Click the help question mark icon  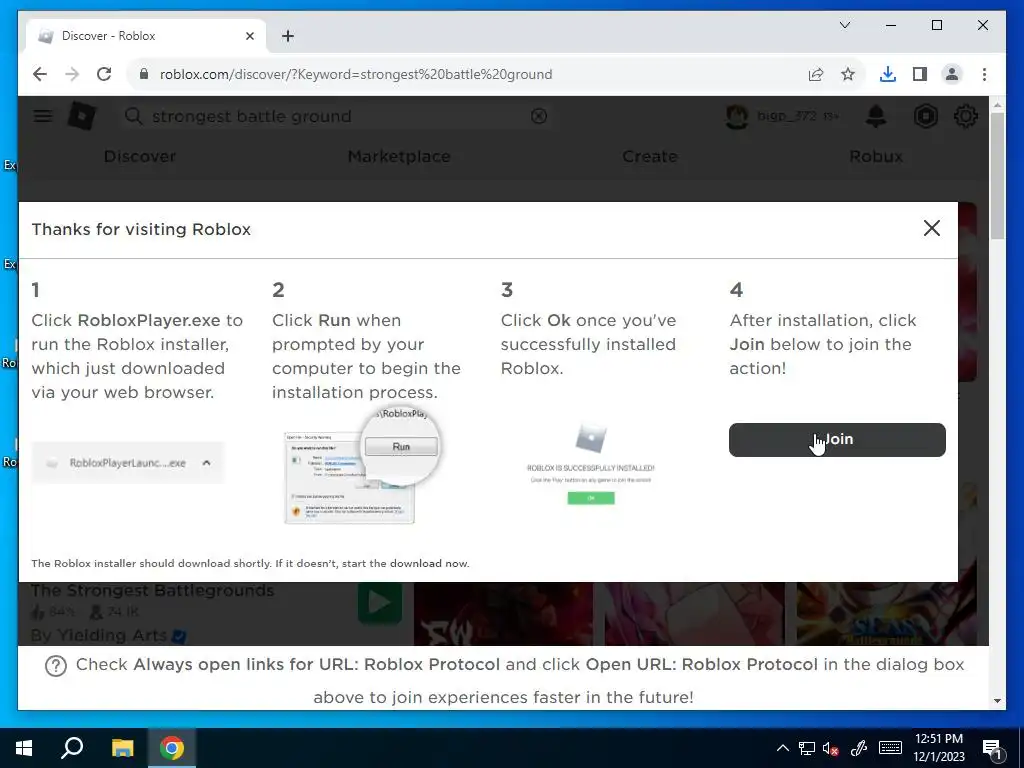click(56, 665)
